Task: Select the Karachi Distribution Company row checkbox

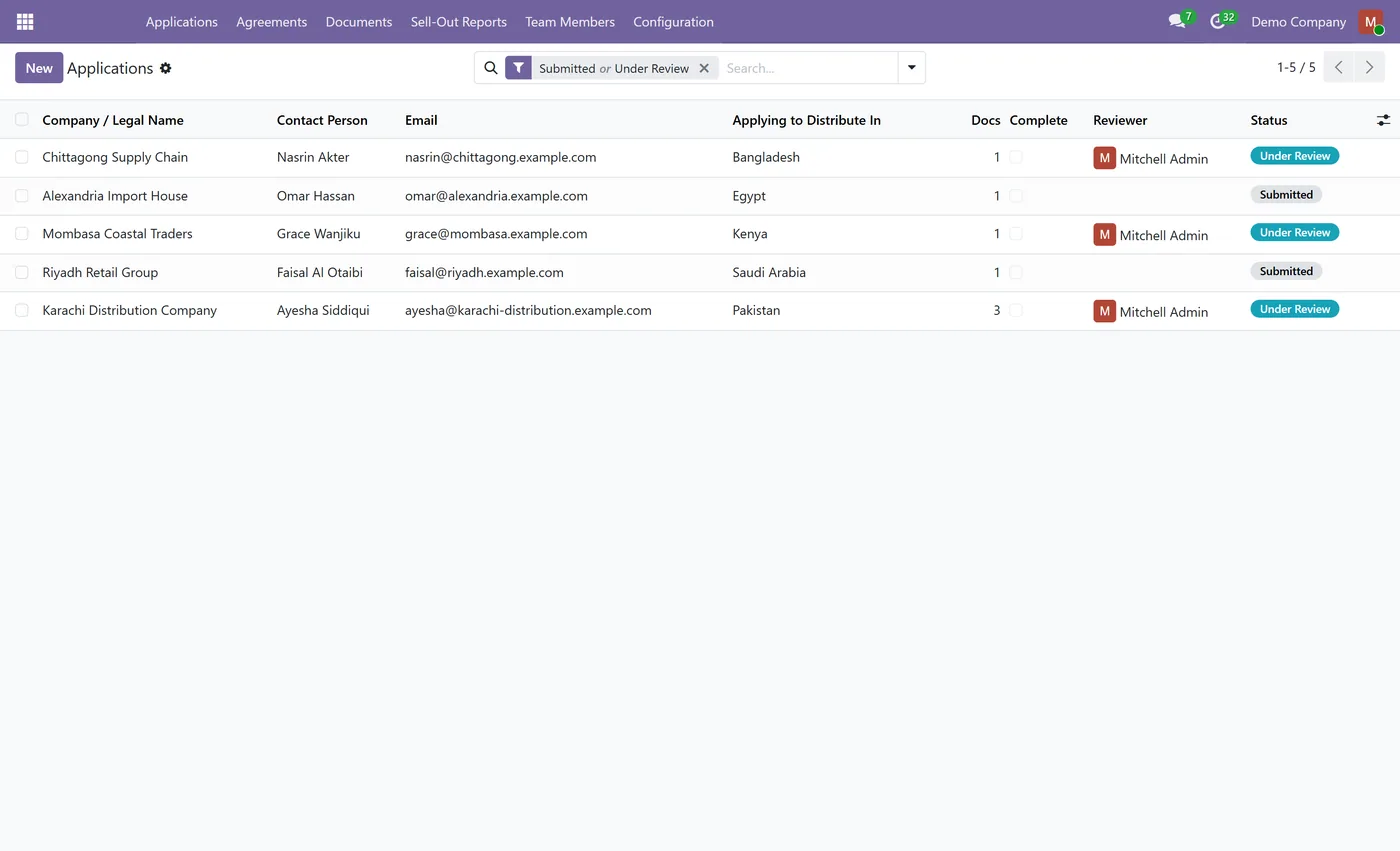Action: (22, 310)
